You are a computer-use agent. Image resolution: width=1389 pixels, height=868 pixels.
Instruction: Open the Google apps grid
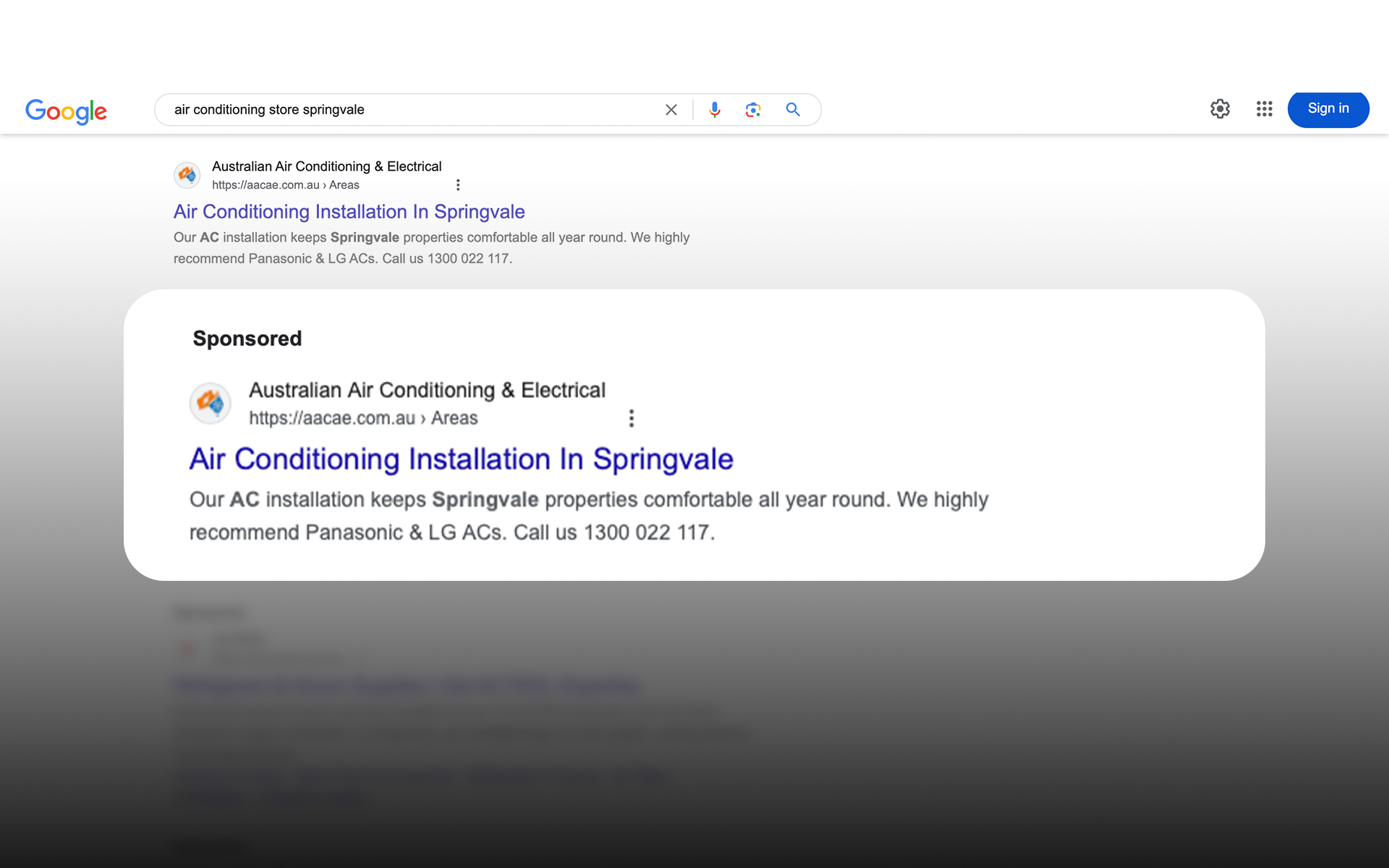(1264, 109)
